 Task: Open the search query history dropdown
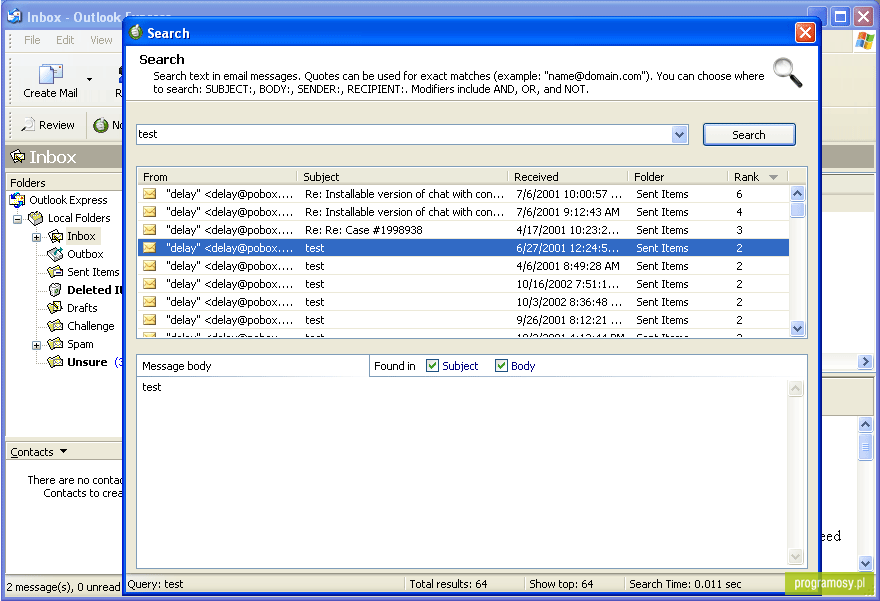(x=680, y=134)
